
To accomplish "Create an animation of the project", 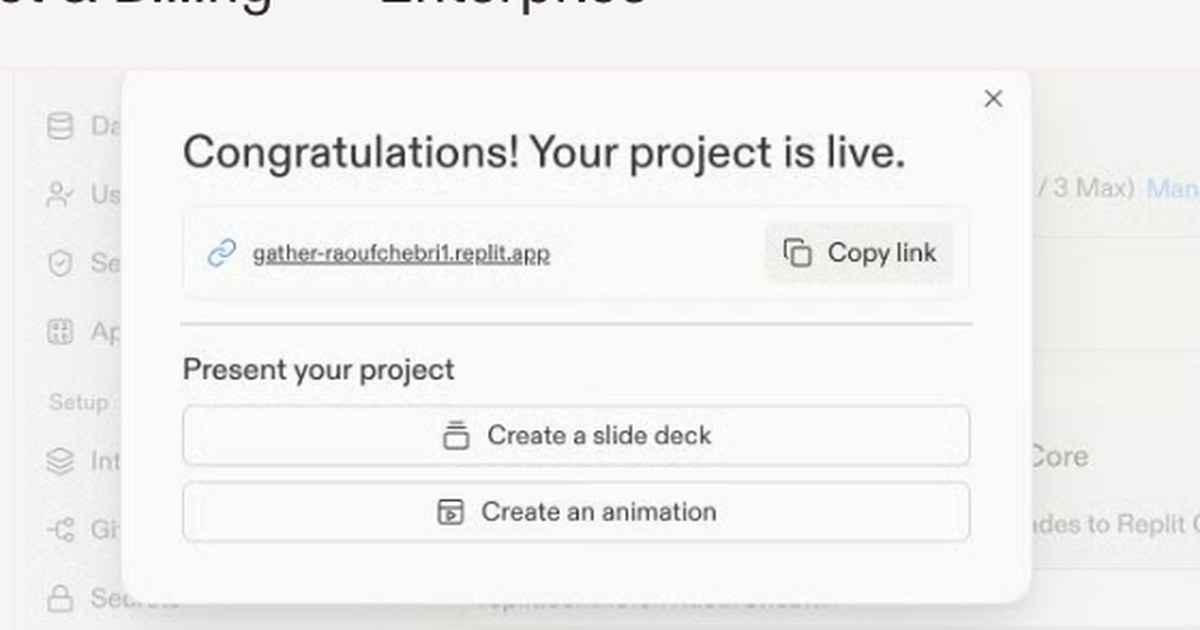I will 576,512.
